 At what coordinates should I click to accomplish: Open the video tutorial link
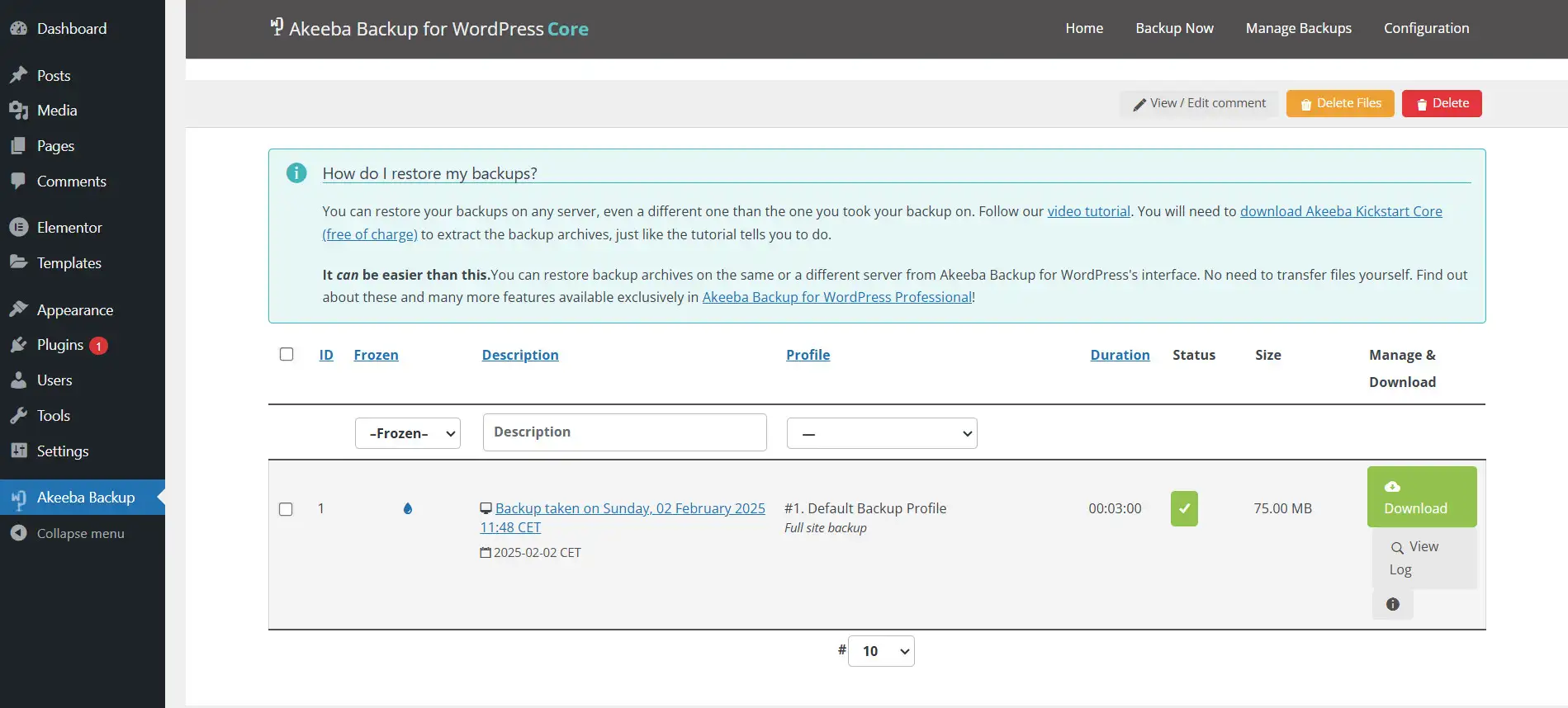[x=1088, y=211]
